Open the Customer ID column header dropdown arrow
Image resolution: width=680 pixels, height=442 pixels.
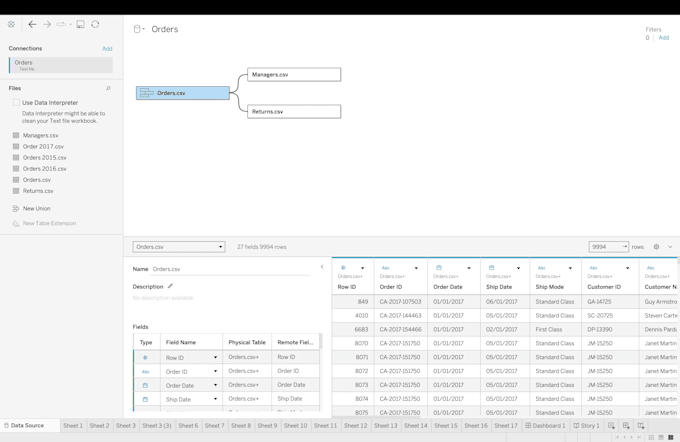[628, 268]
